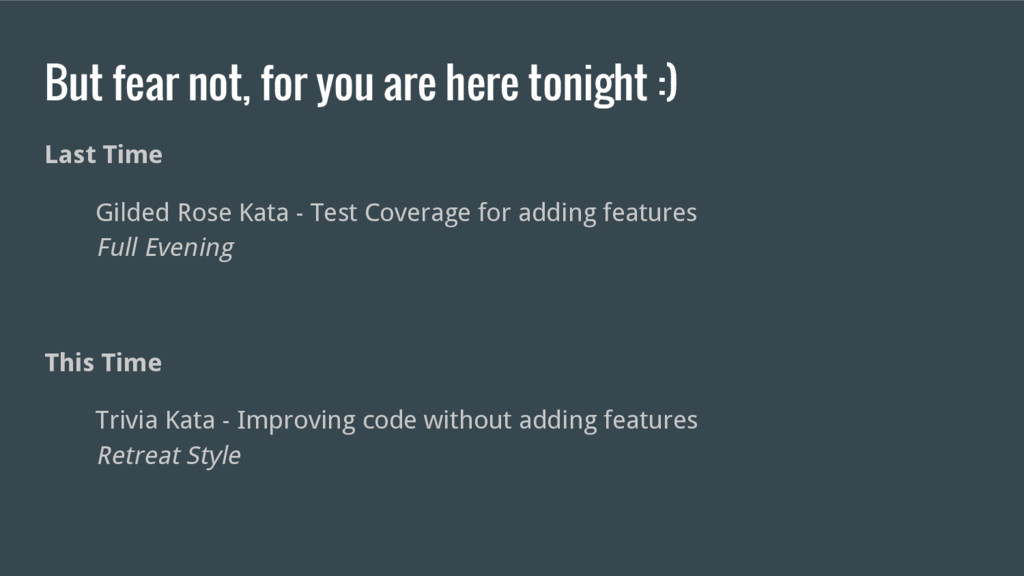Click 'adding features' in the Gilded Rose line
Screen dimensions: 1024x576
click(x=607, y=212)
